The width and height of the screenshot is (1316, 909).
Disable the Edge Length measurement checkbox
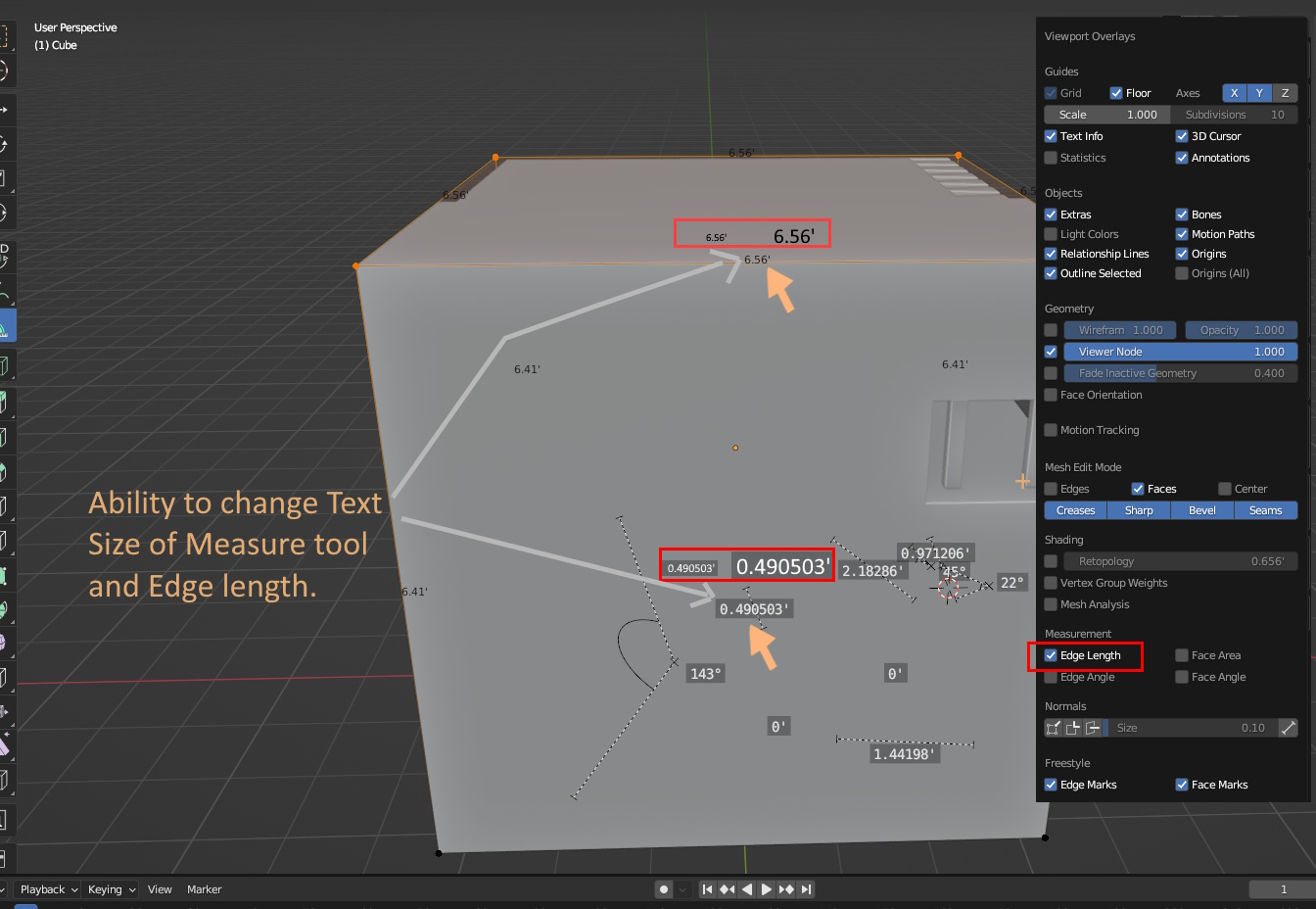click(x=1051, y=655)
